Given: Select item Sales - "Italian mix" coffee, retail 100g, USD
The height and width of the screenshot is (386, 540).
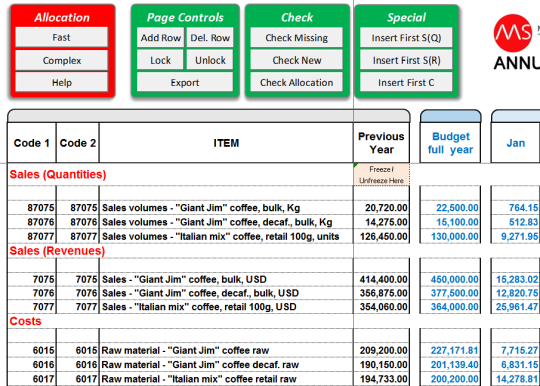Looking at the screenshot, I should pyautogui.click(x=226, y=307).
